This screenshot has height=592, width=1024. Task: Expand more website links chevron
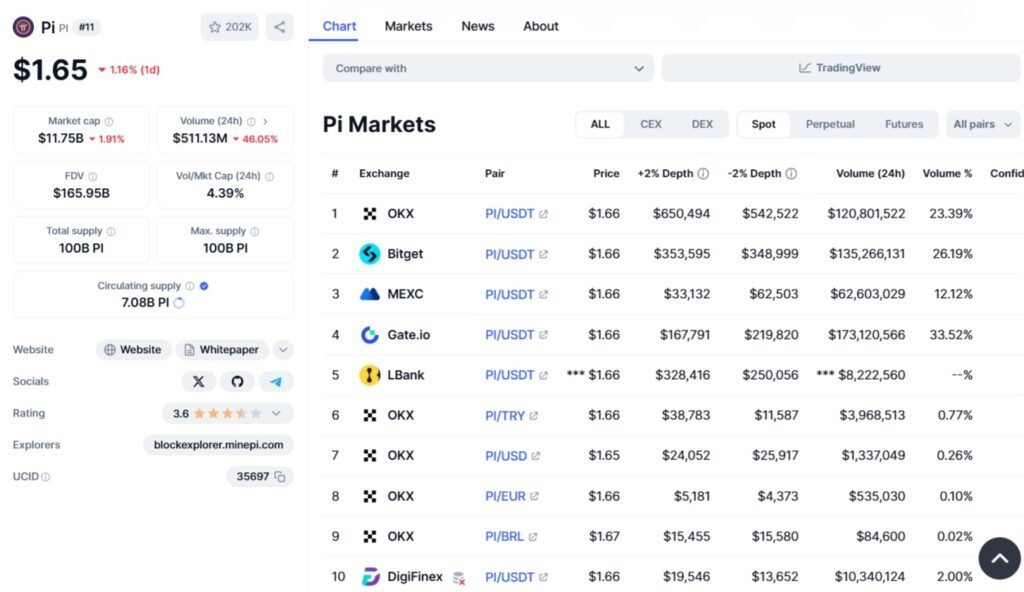point(283,350)
